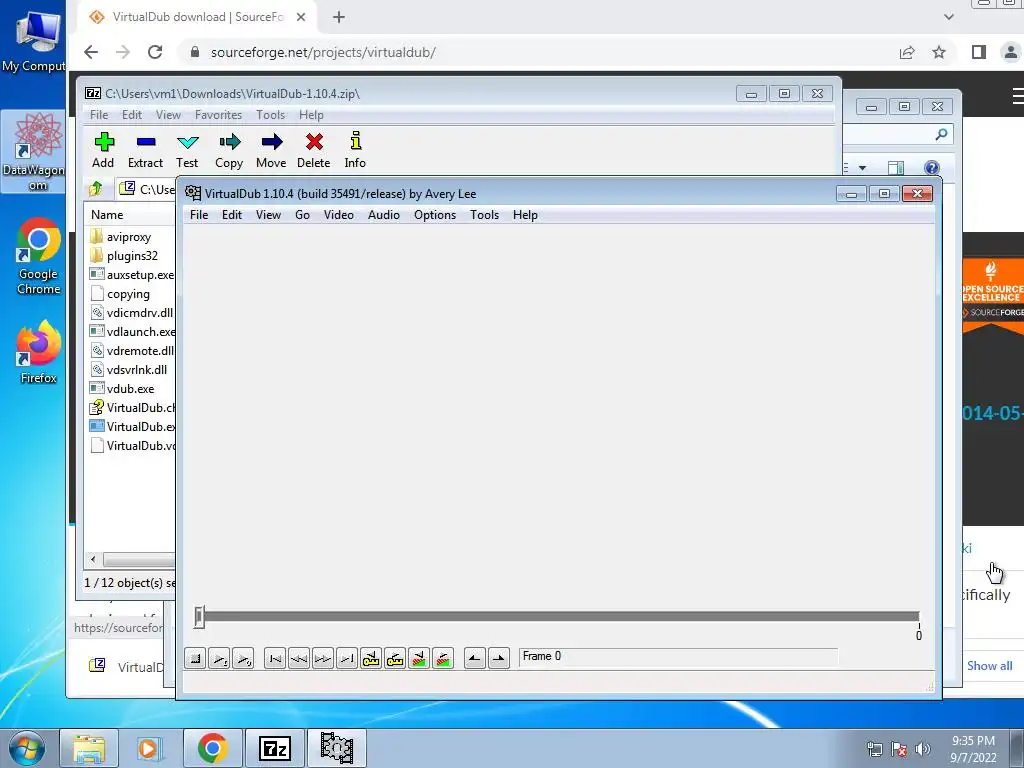Open the 7-Zip Tools menu

click(x=270, y=115)
